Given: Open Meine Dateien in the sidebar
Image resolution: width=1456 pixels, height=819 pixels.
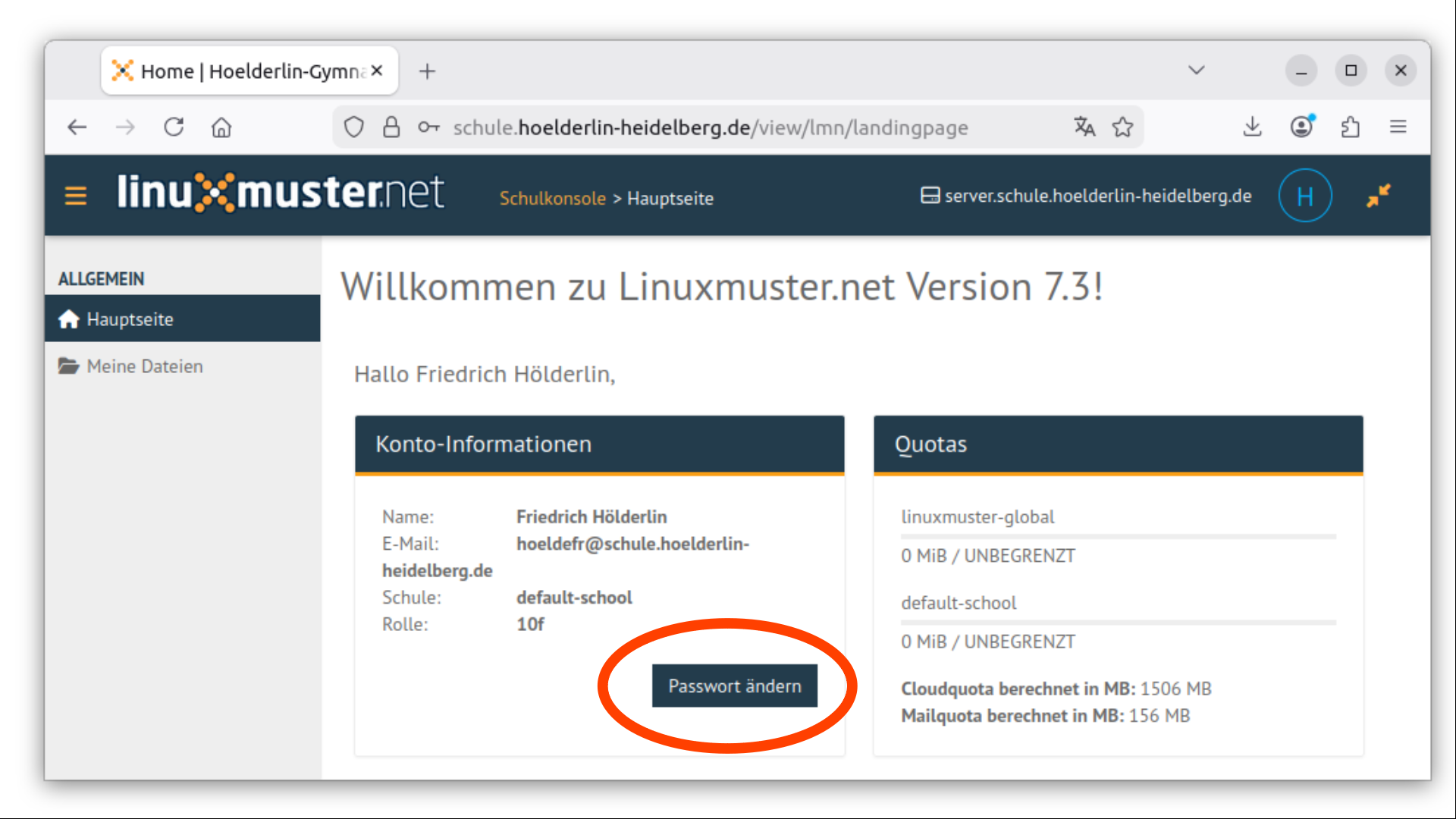Looking at the screenshot, I should [x=144, y=366].
